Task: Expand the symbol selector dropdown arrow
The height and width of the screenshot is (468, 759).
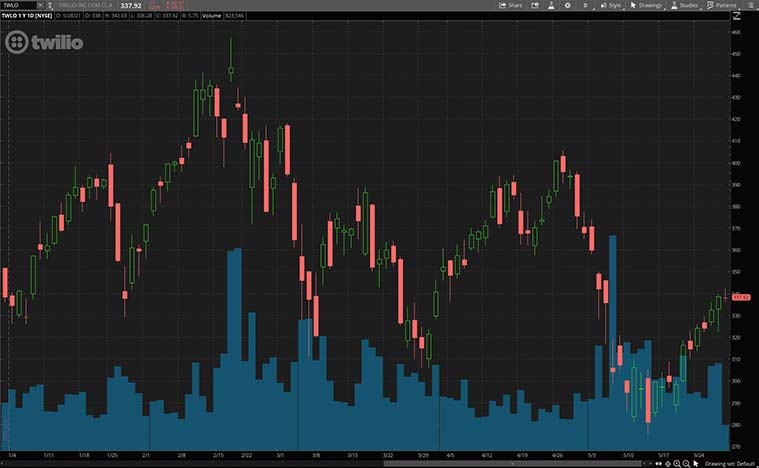Action: pos(39,5)
